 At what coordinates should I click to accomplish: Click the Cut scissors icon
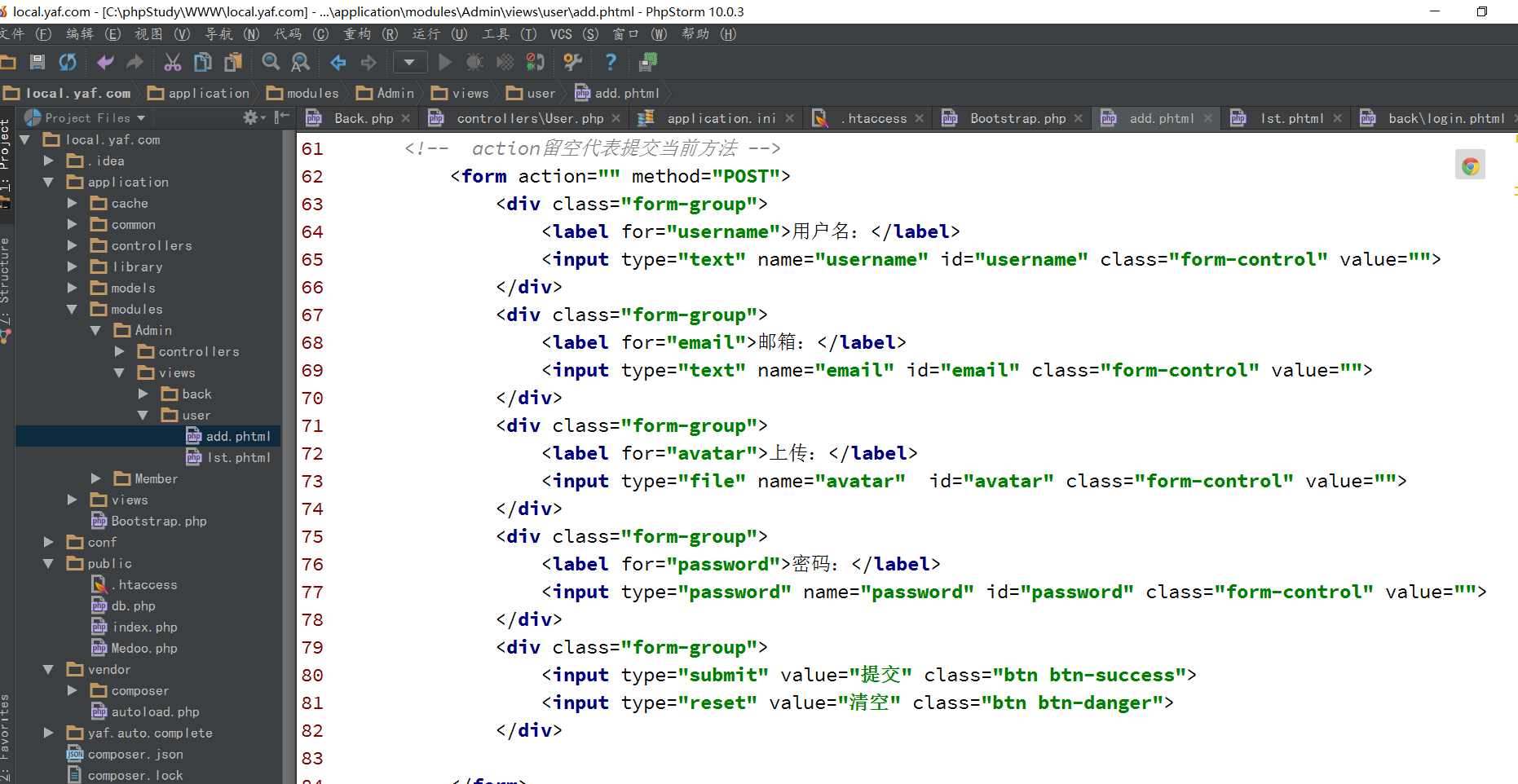(x=172, y=62)
